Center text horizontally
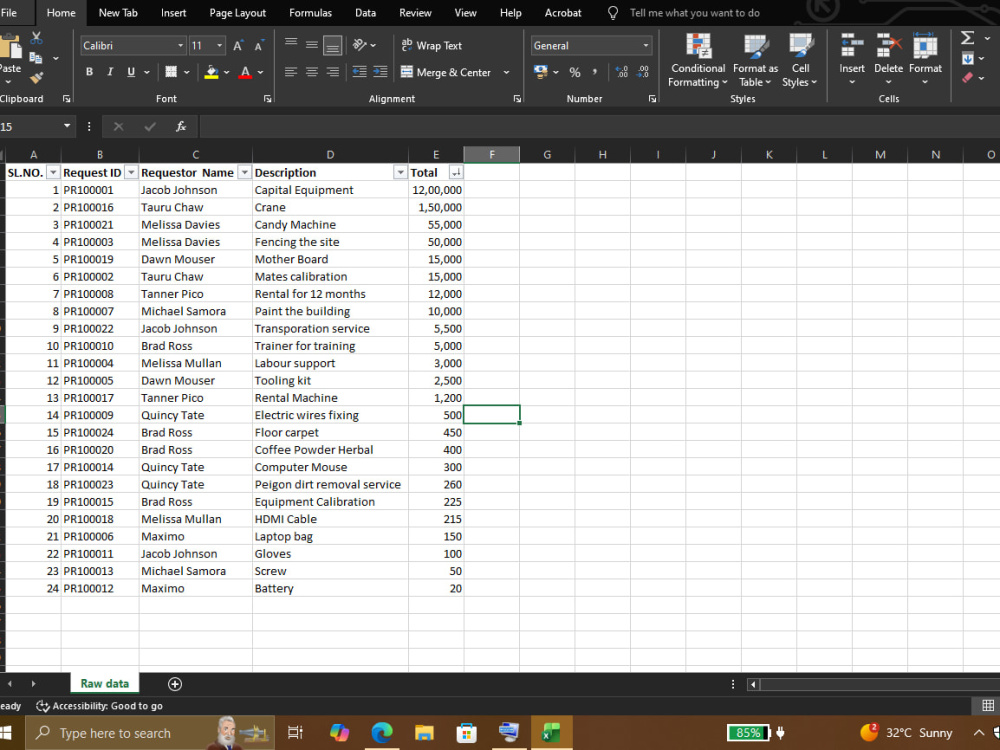The width and height of the screenshot is (1000, 750). pyautogui.click(x=312, y=72)
